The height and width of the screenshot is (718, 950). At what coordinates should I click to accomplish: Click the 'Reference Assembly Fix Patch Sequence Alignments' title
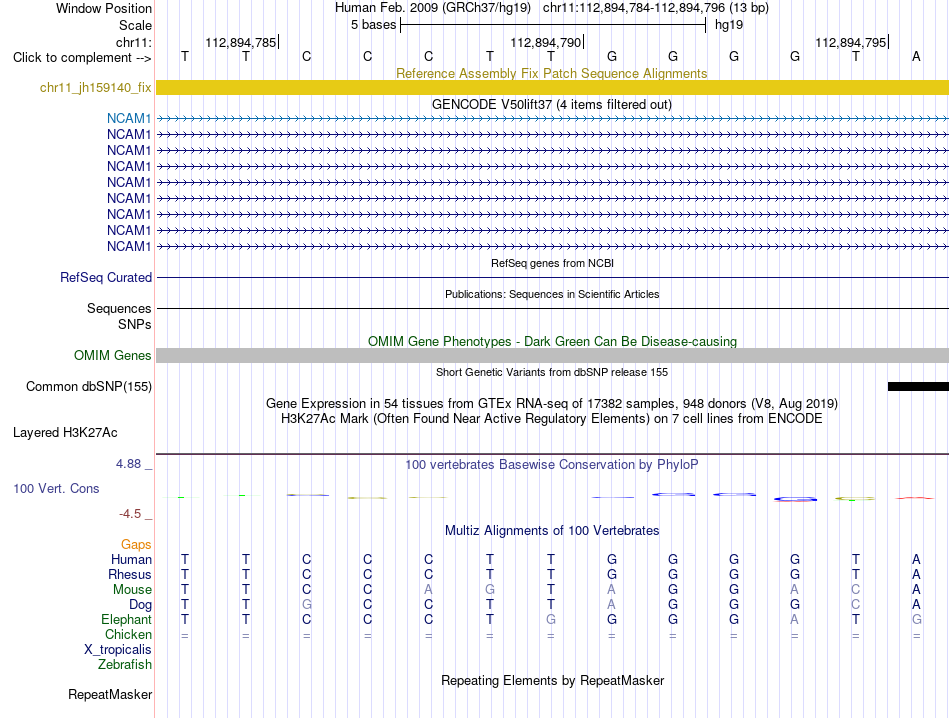point(551,73)
